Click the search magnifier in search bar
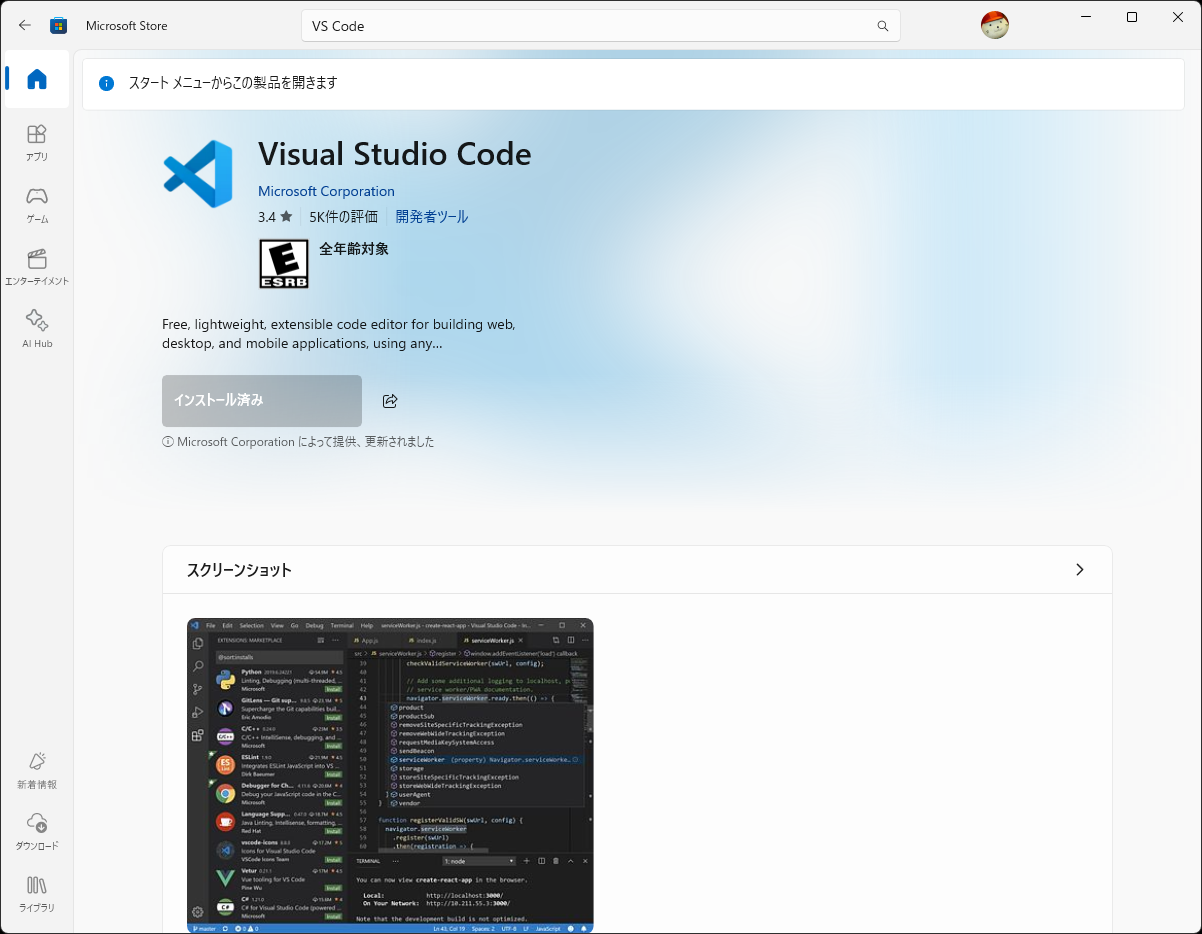Screen dimensions: 1202x934 (x=882, y=26)
